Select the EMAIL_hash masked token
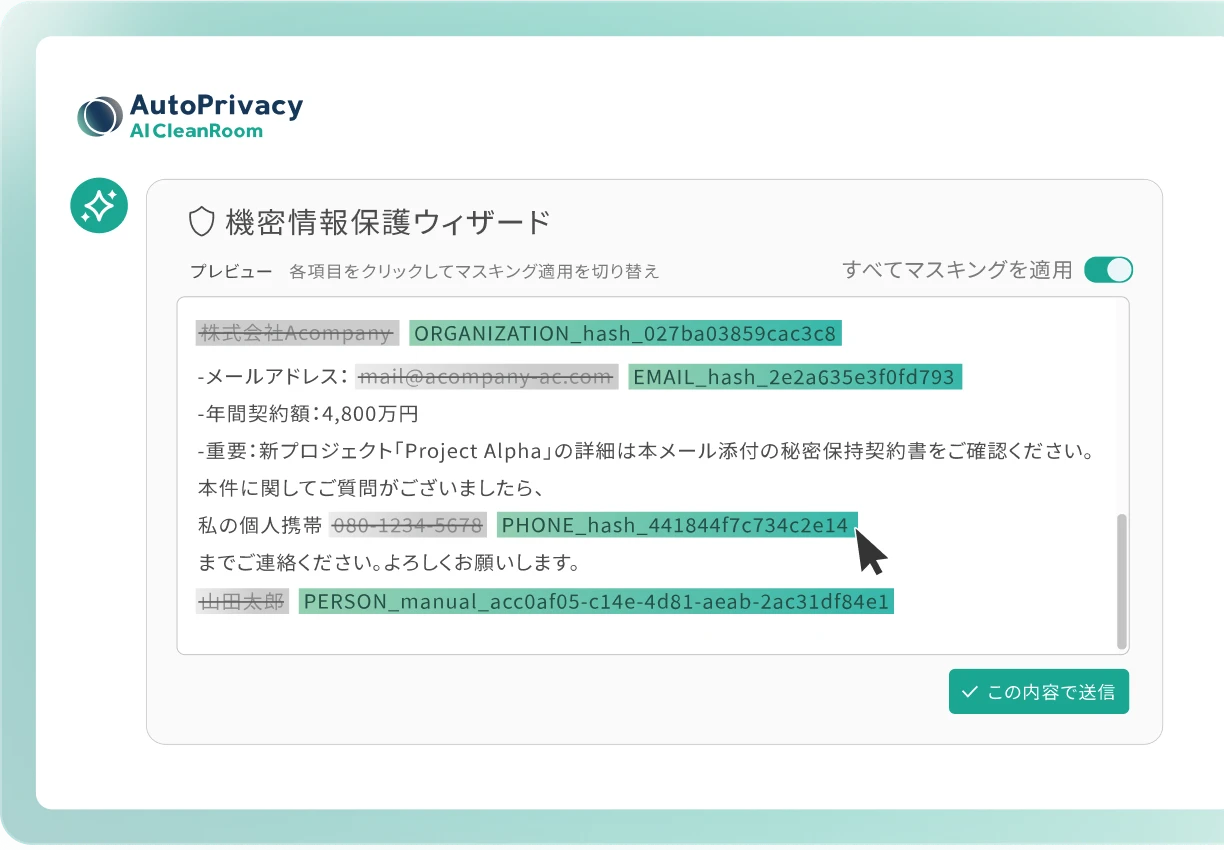Screen dimensions: 1224x850 795,376
